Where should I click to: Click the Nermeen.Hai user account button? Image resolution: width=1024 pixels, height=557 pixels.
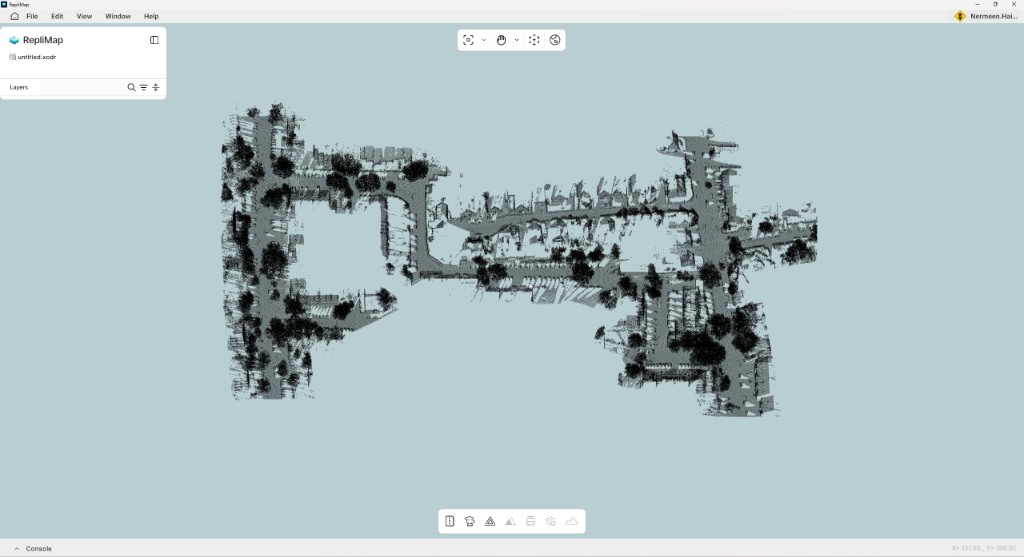tap(986, 16)
